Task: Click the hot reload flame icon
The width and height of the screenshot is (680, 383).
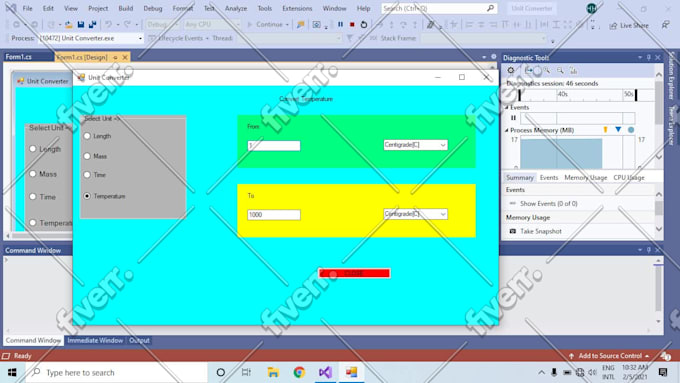Action: coord(301,25)
